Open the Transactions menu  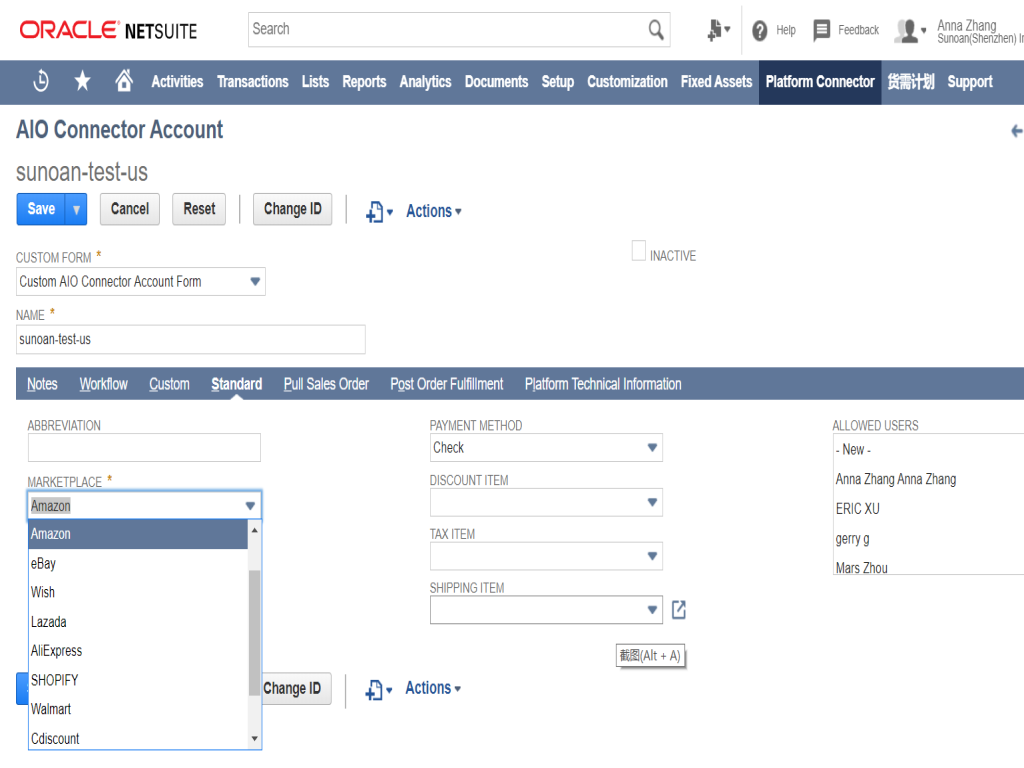click(x=253, y=82)
